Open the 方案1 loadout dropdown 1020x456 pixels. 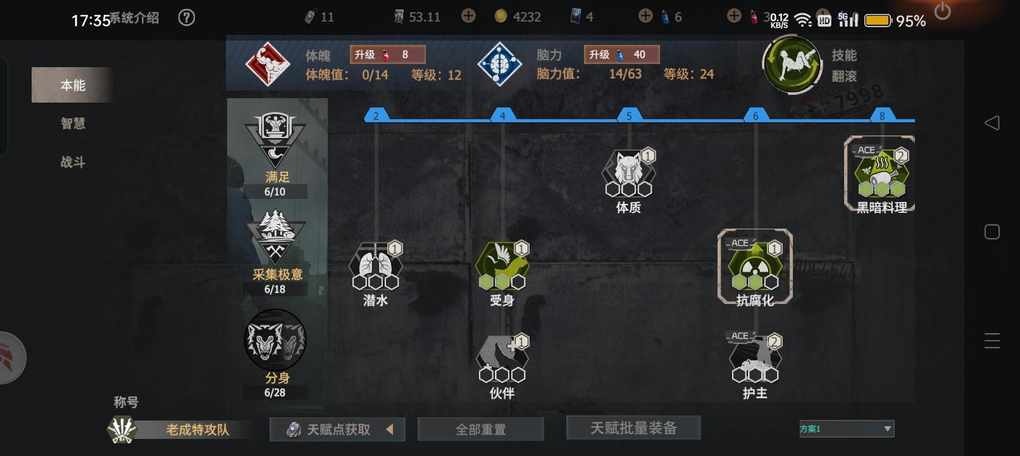tap(847, 429)
